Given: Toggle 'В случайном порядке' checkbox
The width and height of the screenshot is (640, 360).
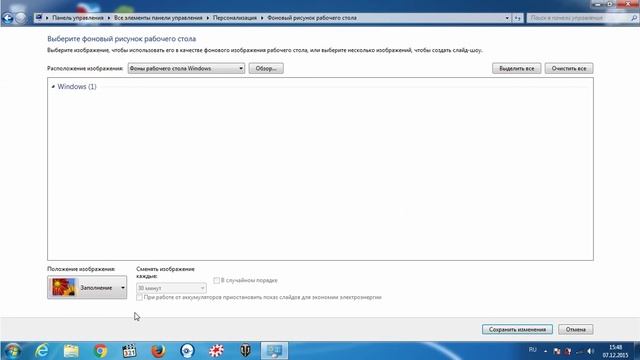Looking at the screenshot, I should (x=216, y=280).
